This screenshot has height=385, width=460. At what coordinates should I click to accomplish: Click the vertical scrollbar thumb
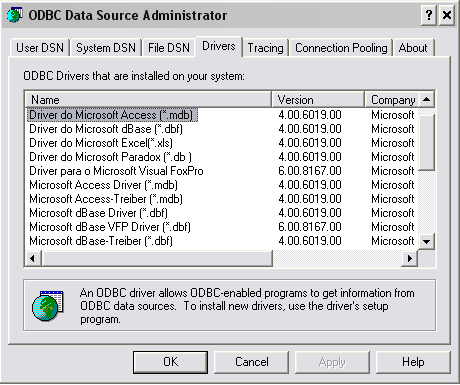pos(426,143)
